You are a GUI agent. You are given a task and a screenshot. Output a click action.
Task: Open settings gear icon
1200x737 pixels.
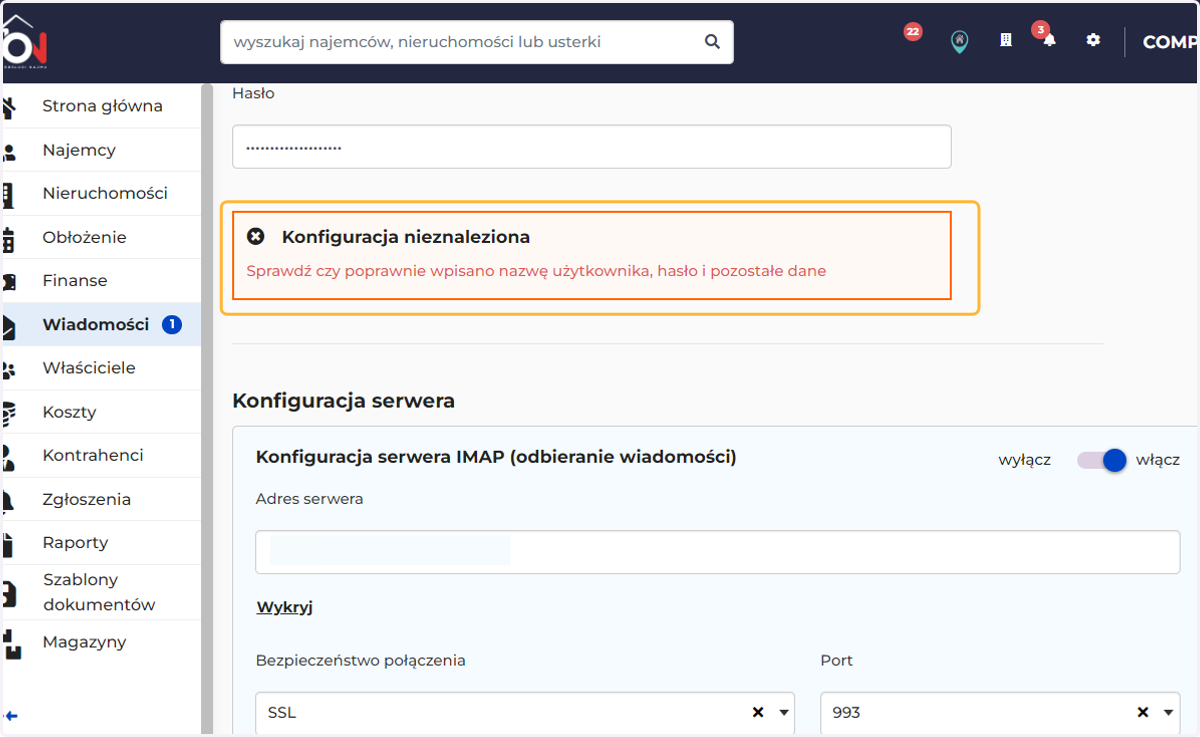pyautogui.click(x=1093, y=40)
